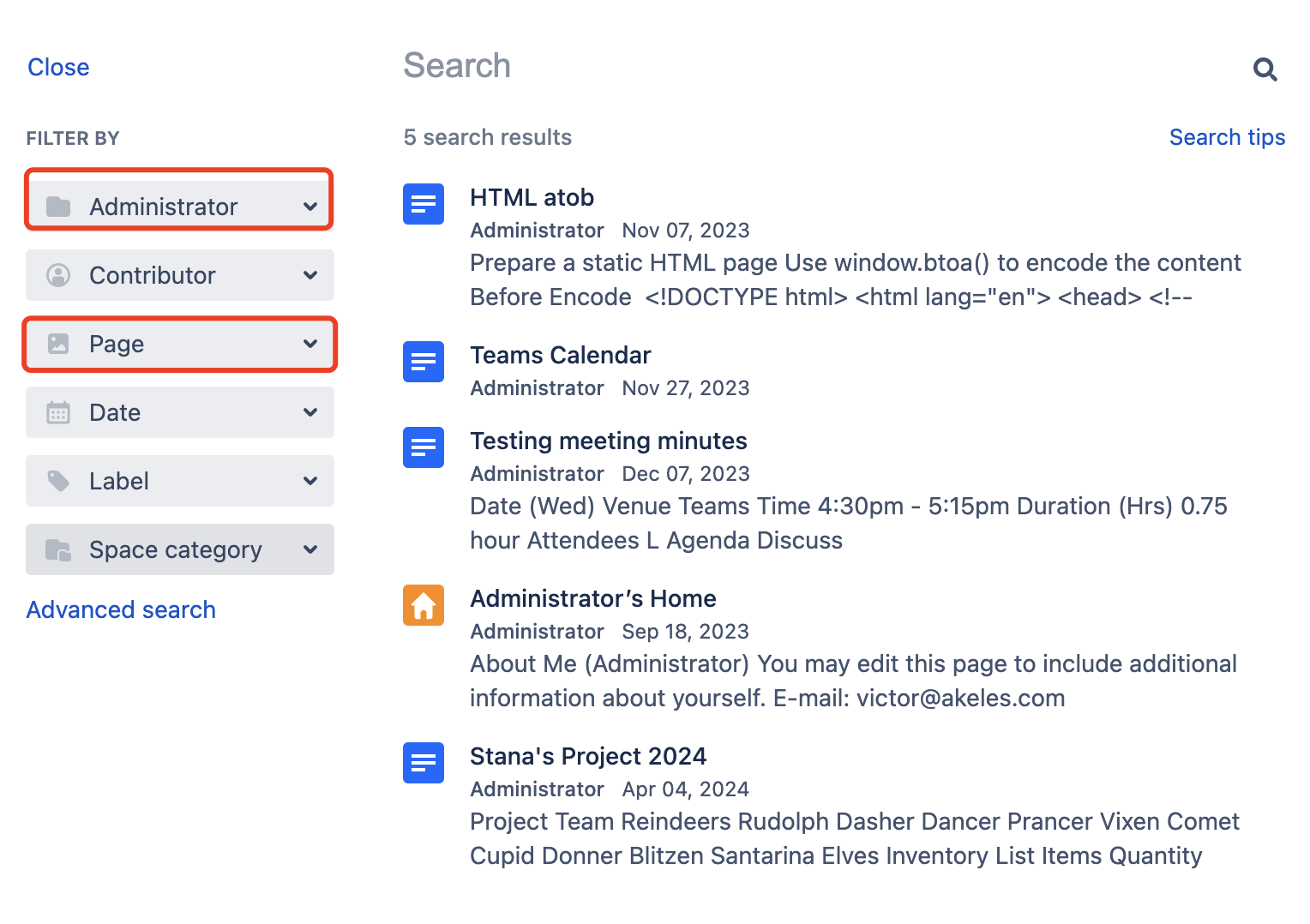
Task: Click the Close link
Action: (x=58, y=67)
